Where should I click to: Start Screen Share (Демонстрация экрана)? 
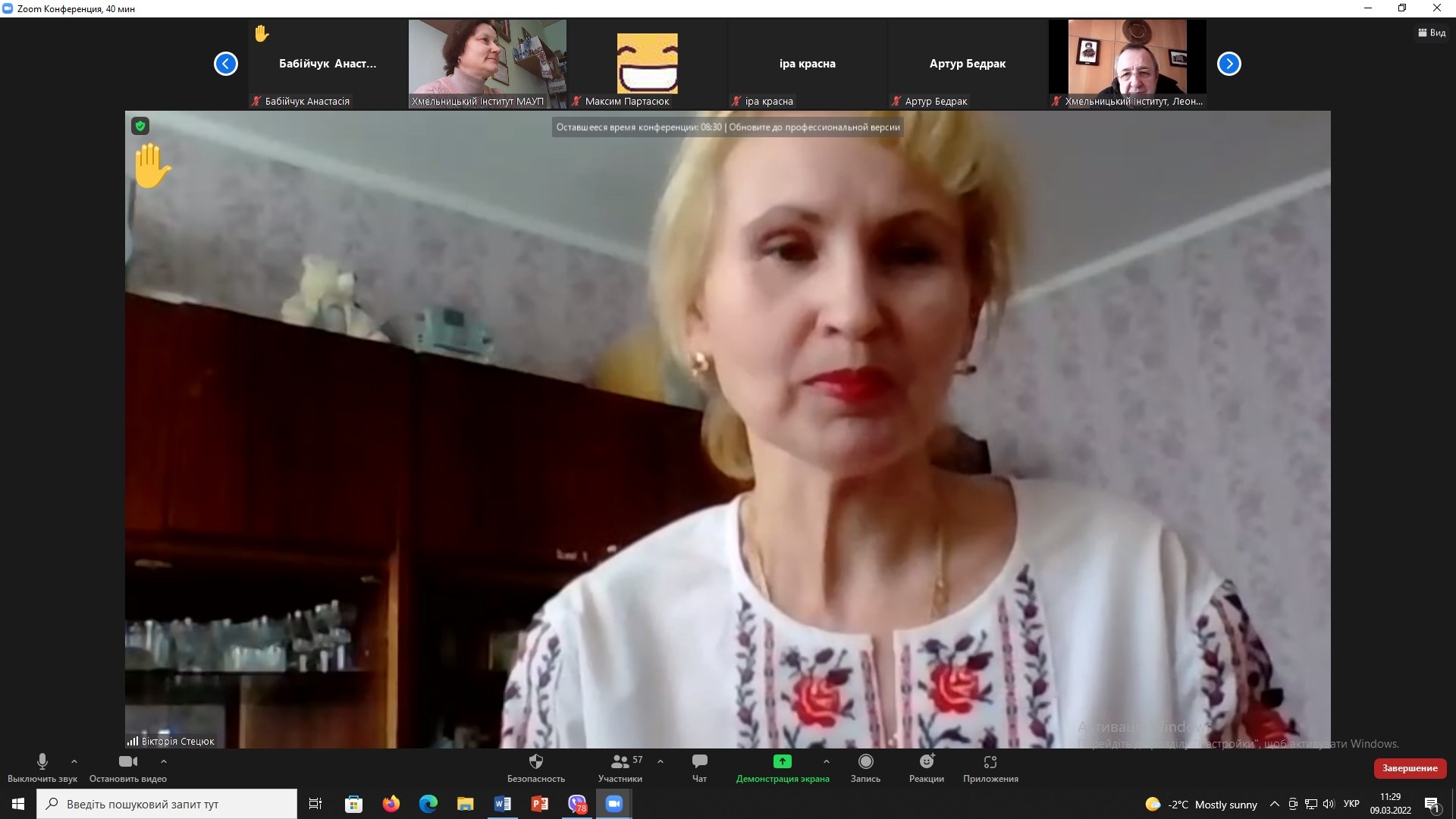[782, 762]
